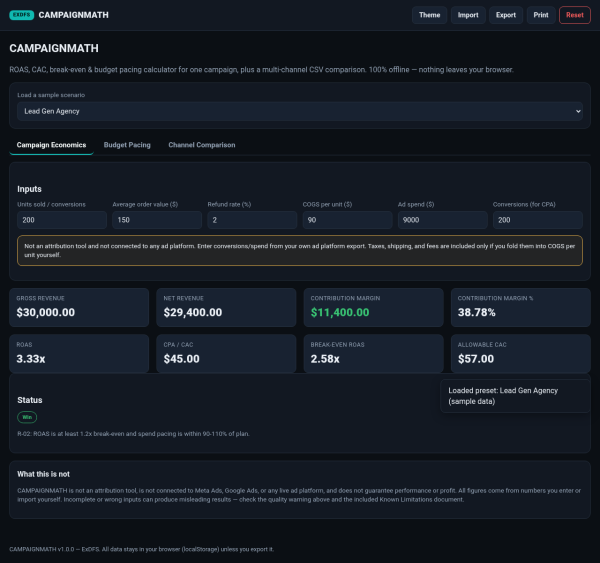Screen dimensions: 600x563
Task: Reset all campaign data
Action: pyautogui.click(x=575, y=15)
